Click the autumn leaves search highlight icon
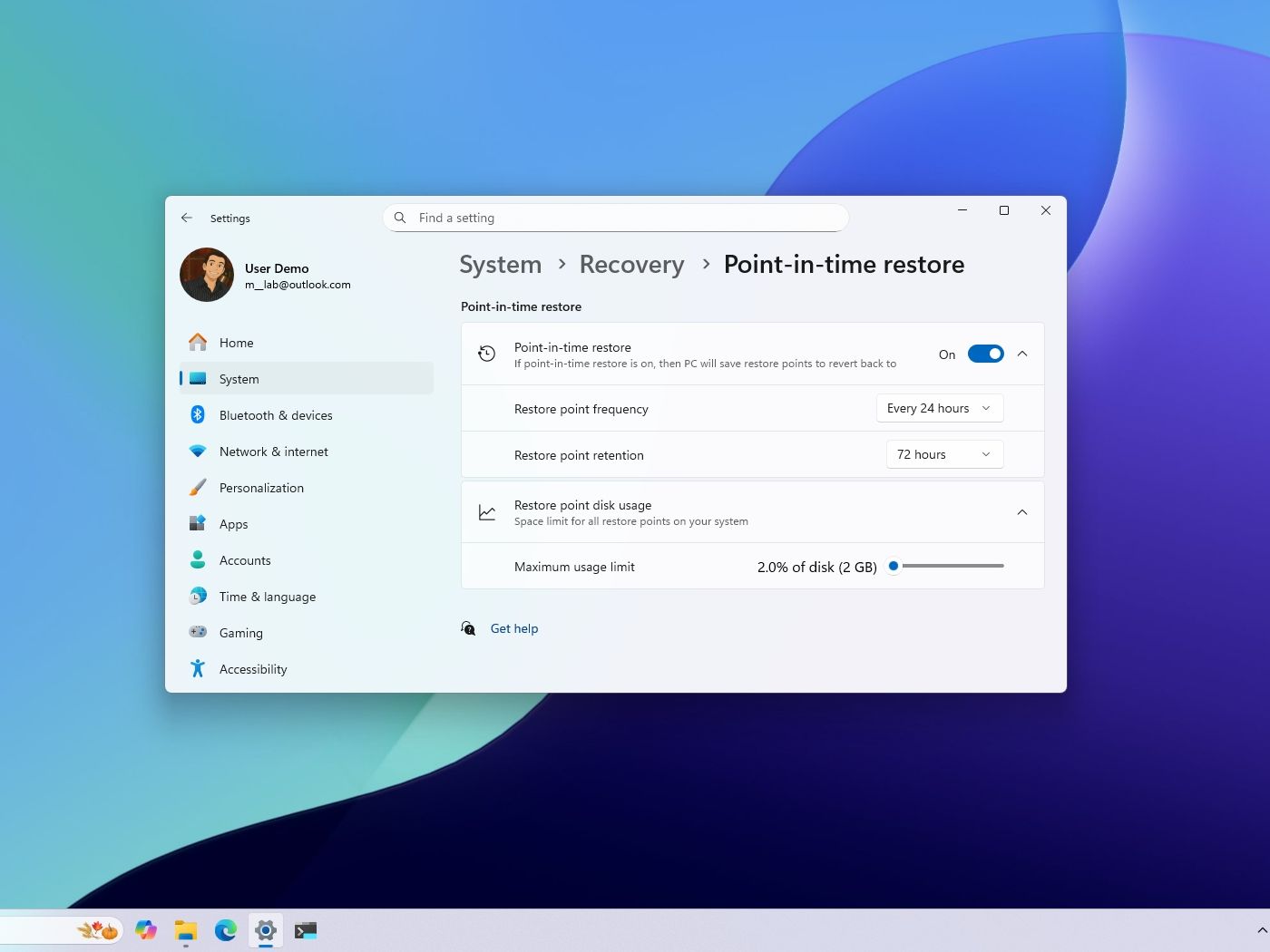Viewport: 1270px width, 952px height. (98, 930)
